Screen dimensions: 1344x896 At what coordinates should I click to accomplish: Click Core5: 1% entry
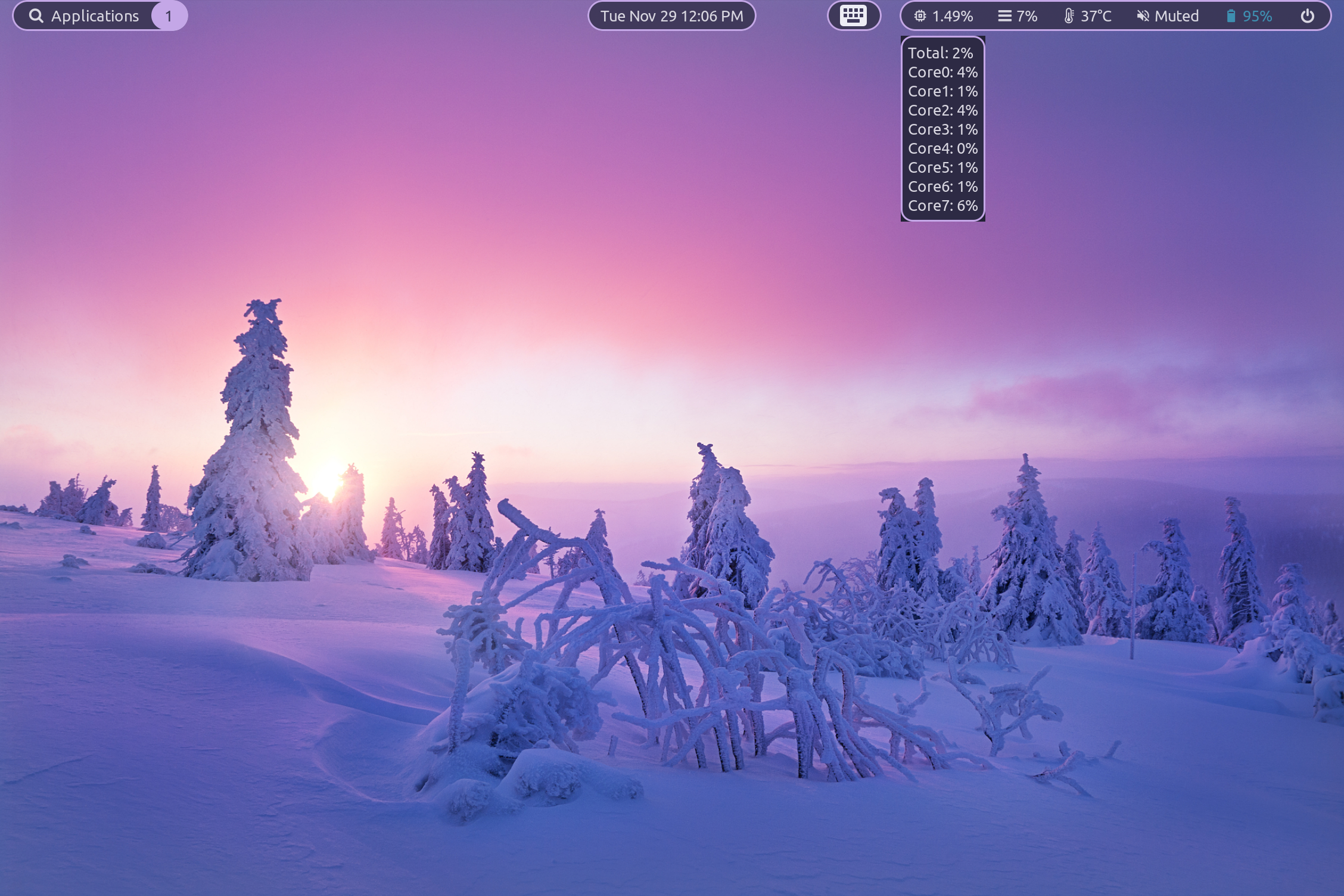[x=942, y=167]
